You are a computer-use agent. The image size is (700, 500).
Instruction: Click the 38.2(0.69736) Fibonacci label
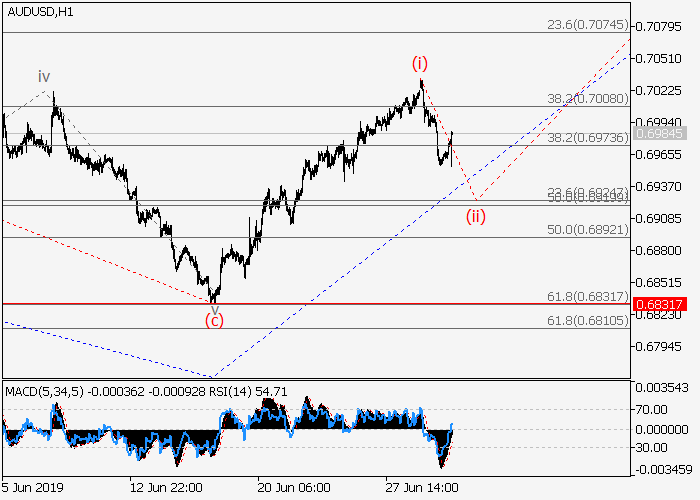pyautogui.click(x=586, y=138)
